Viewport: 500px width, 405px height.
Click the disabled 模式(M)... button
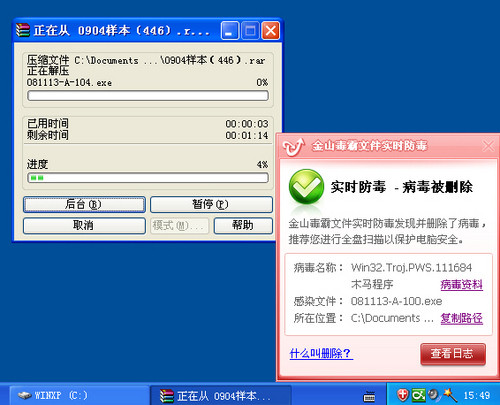pos(179,226)
